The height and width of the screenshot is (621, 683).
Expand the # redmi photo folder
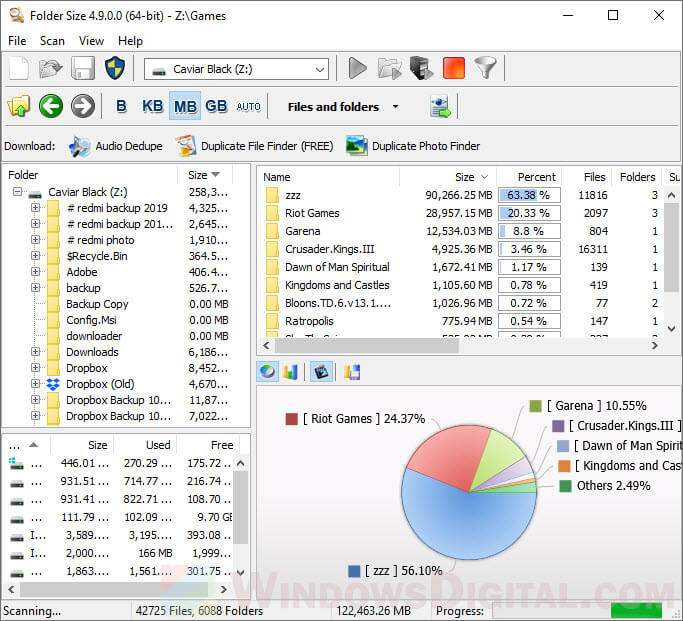(35, 240)
